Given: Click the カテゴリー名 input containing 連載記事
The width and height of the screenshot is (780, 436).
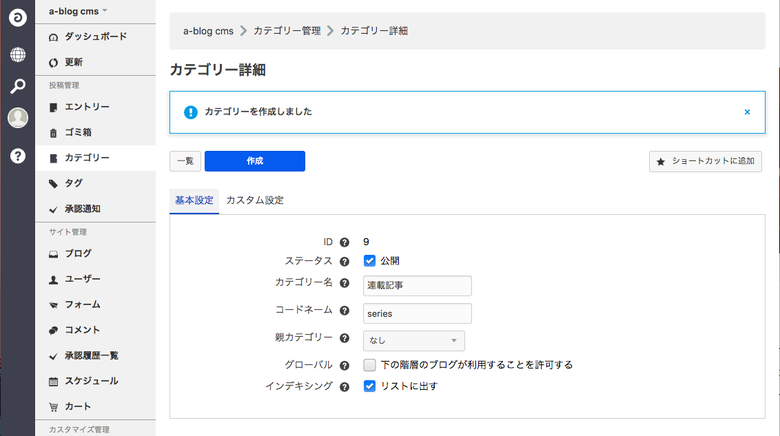Looking at the screenshot, I should pos(417,286).
